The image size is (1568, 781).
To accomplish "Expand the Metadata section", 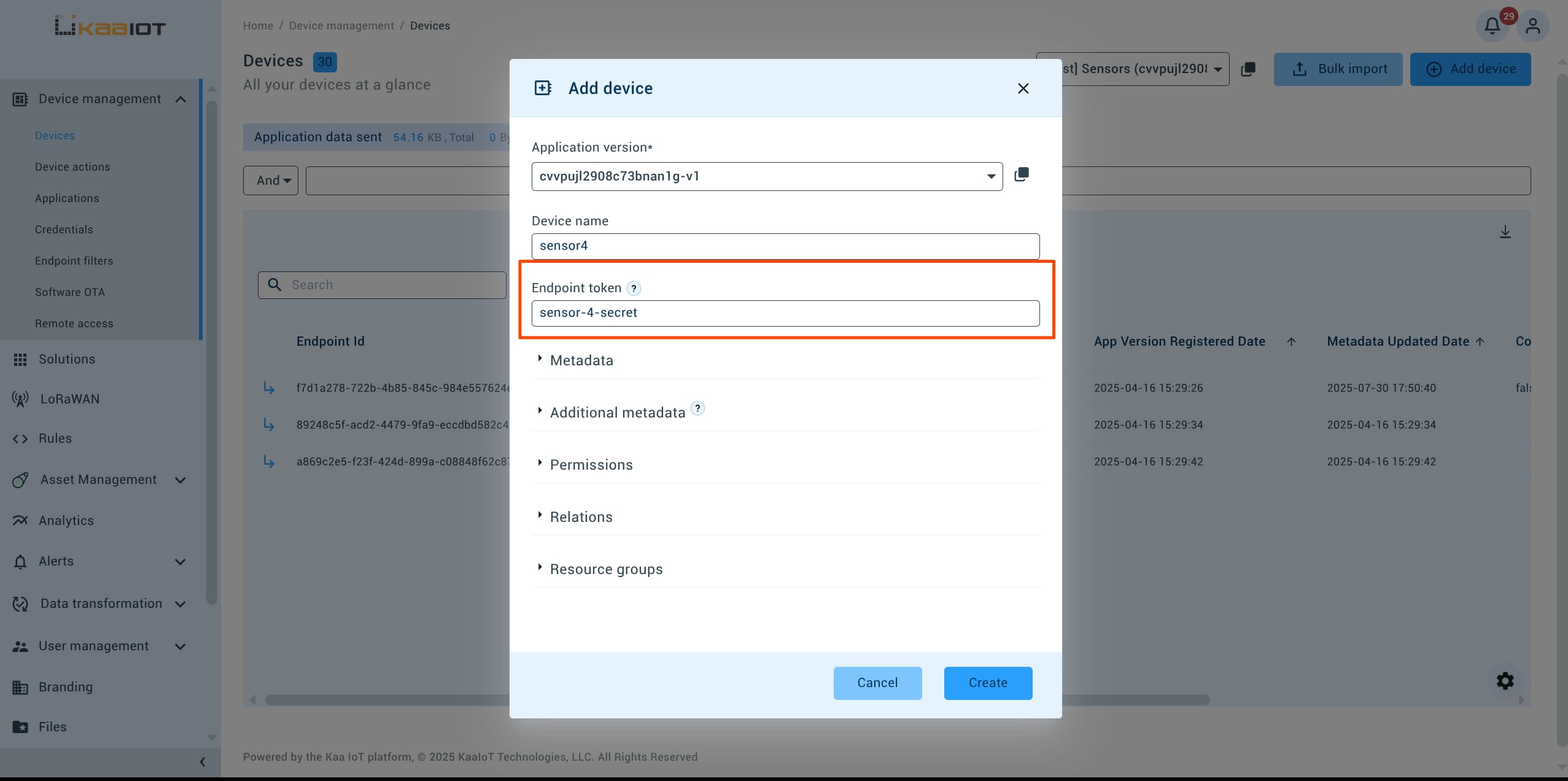I will tap(581, 360).
